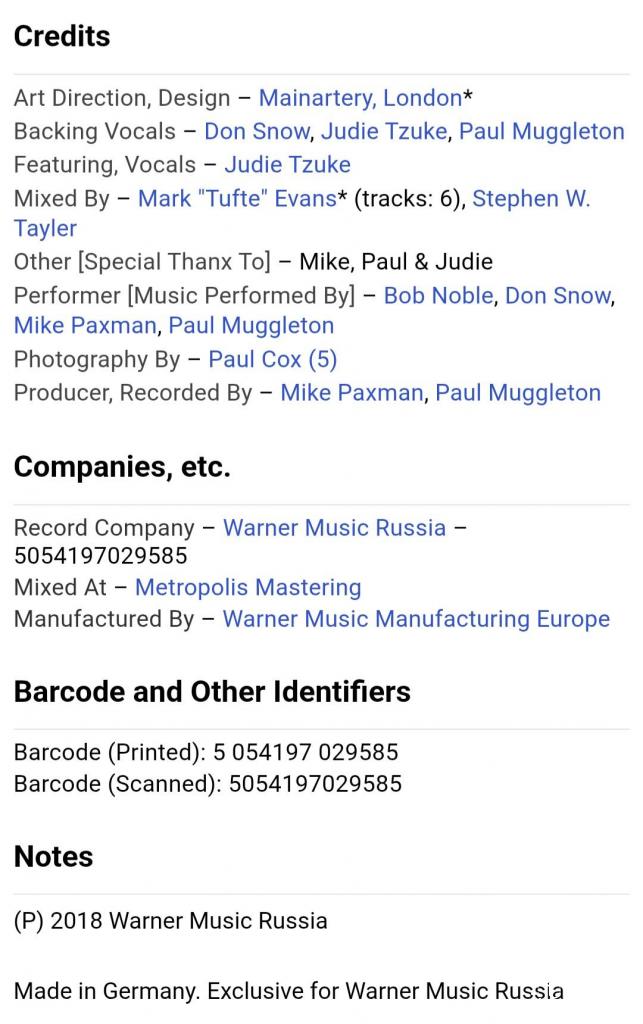Screen dimensions: 643x1024
Task: Open Paul Muggleton in Music Performed By credit
Action: [251, 326]
